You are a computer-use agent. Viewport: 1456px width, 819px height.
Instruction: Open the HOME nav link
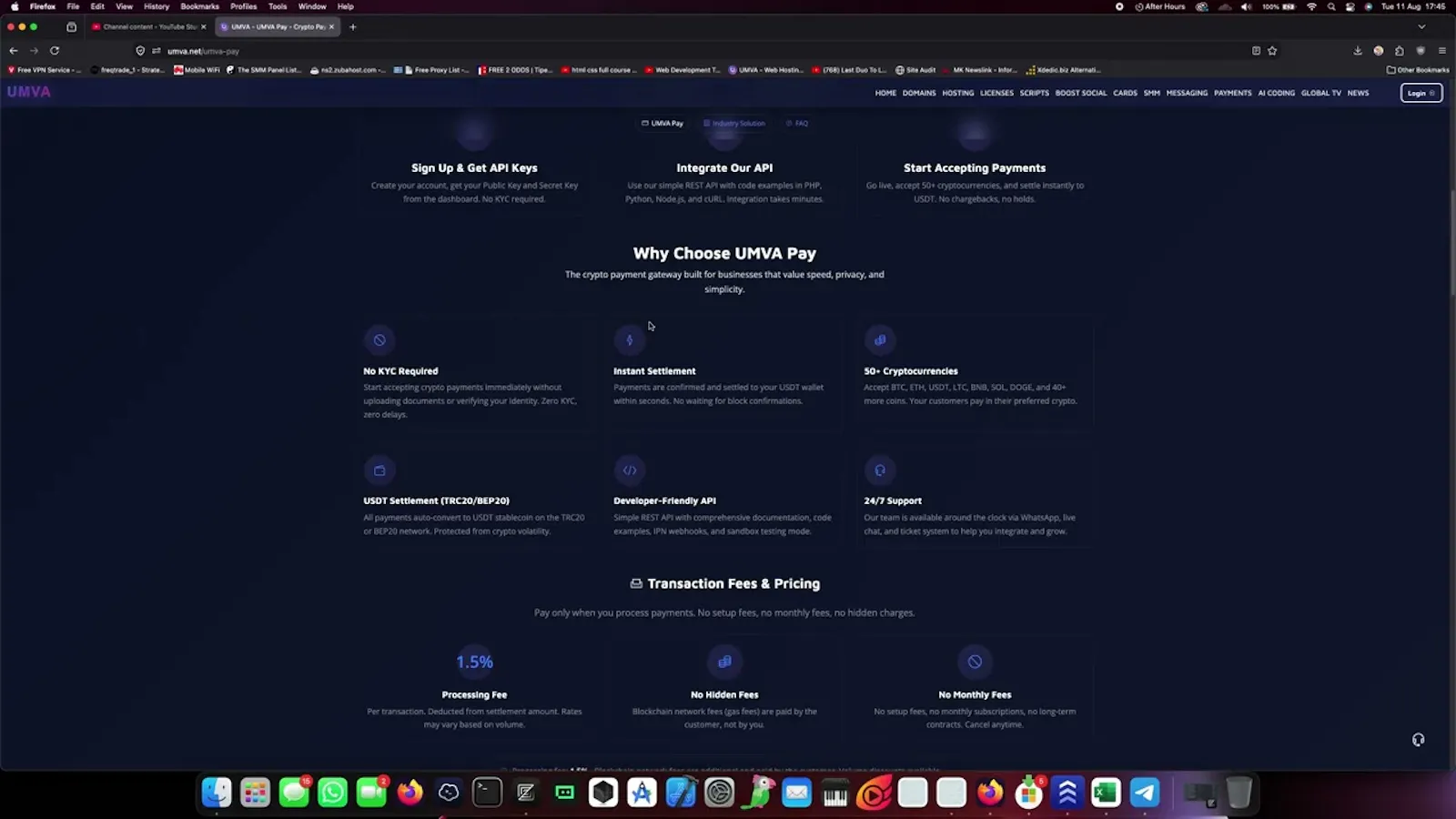pos(885,93)
